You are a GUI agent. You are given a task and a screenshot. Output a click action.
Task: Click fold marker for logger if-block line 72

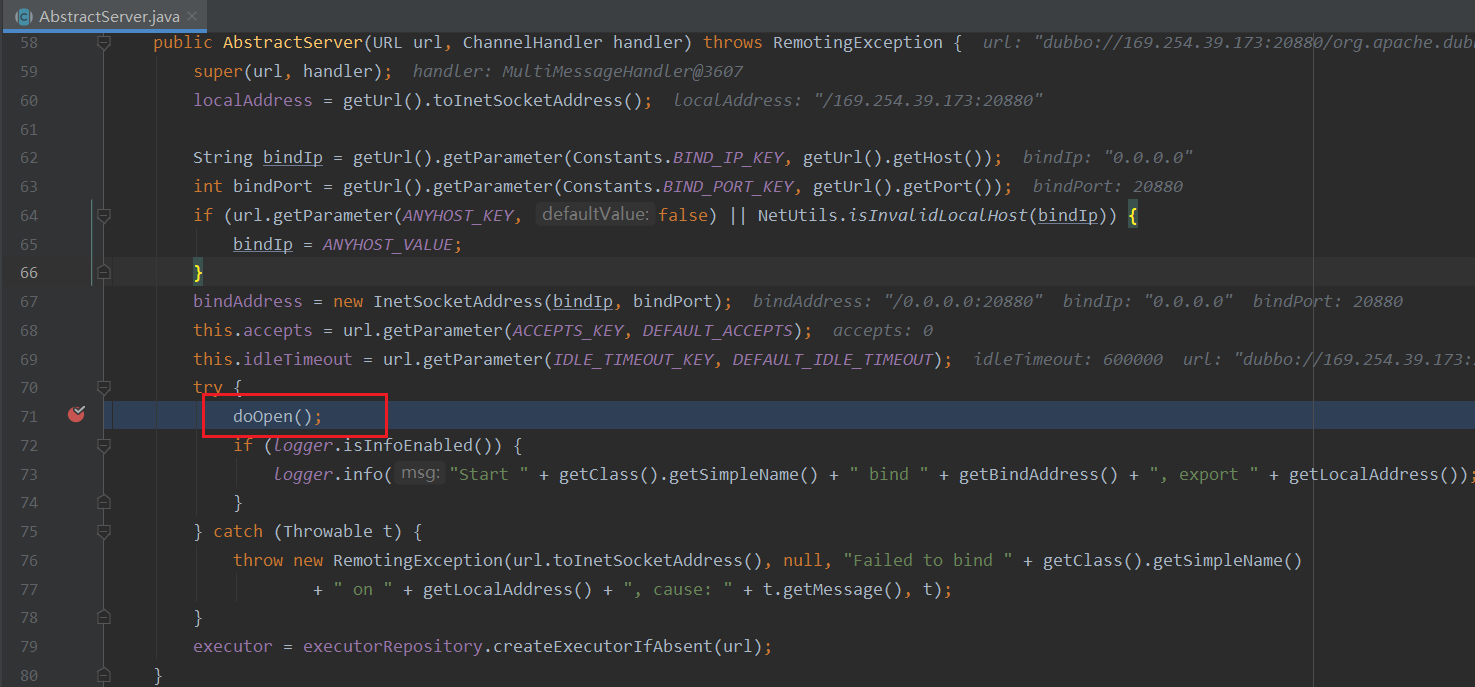click(103, 445)
